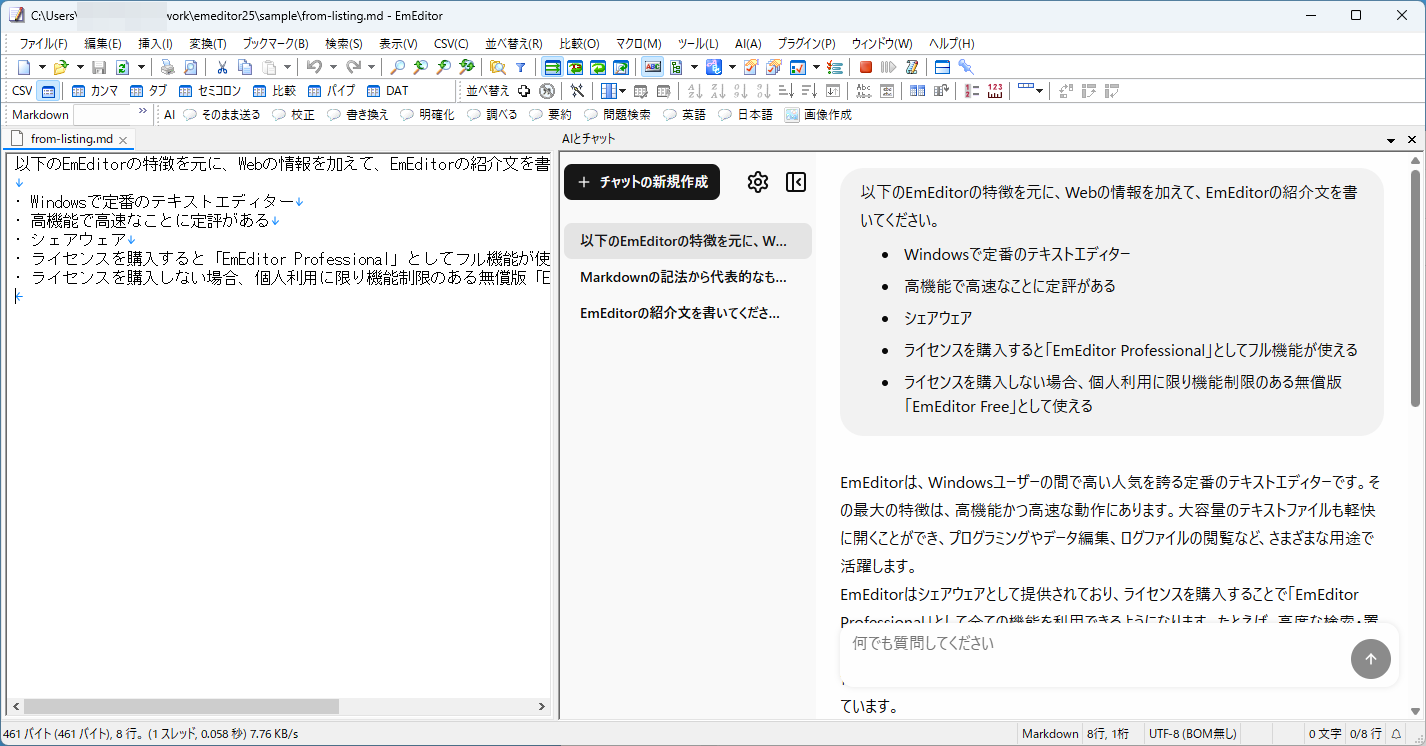Viewport: 1426px width, 746px height.
Task: Click チャットの新規作成 button
Action: coord(642,182)
